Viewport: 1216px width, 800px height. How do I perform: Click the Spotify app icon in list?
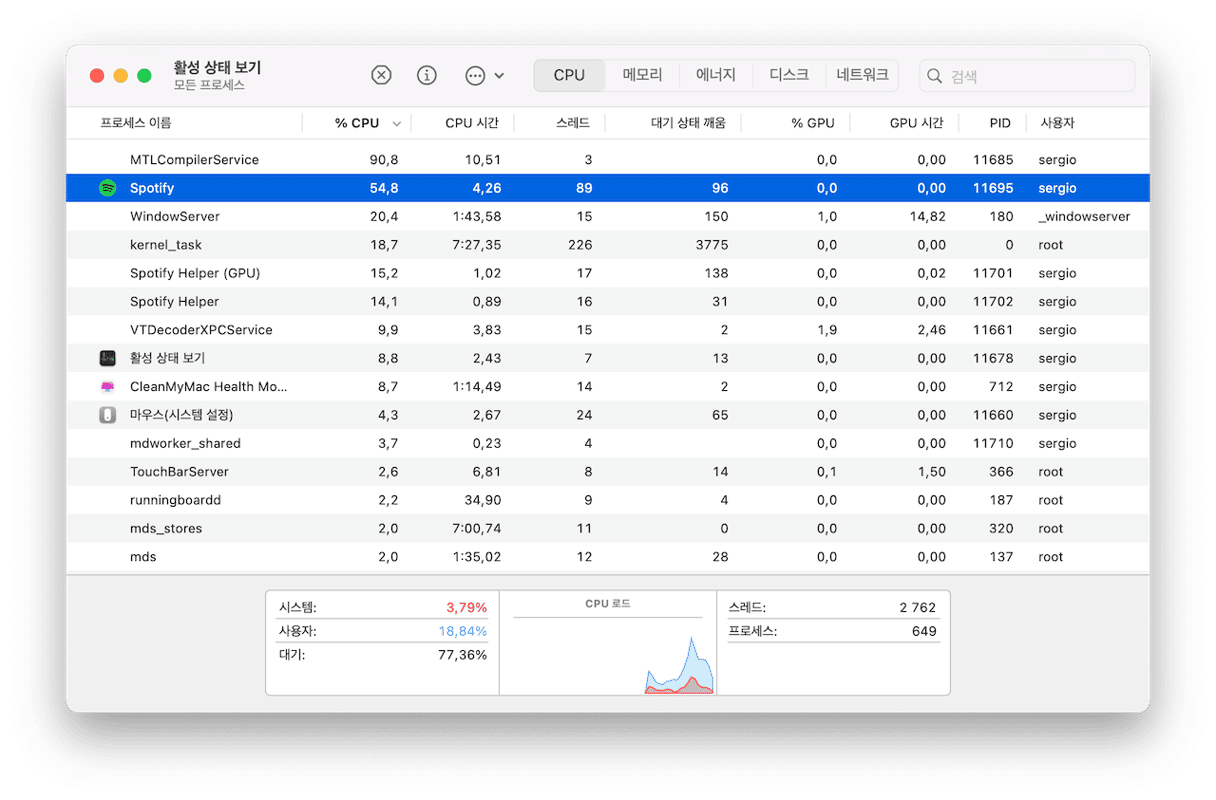click(108, 188)
